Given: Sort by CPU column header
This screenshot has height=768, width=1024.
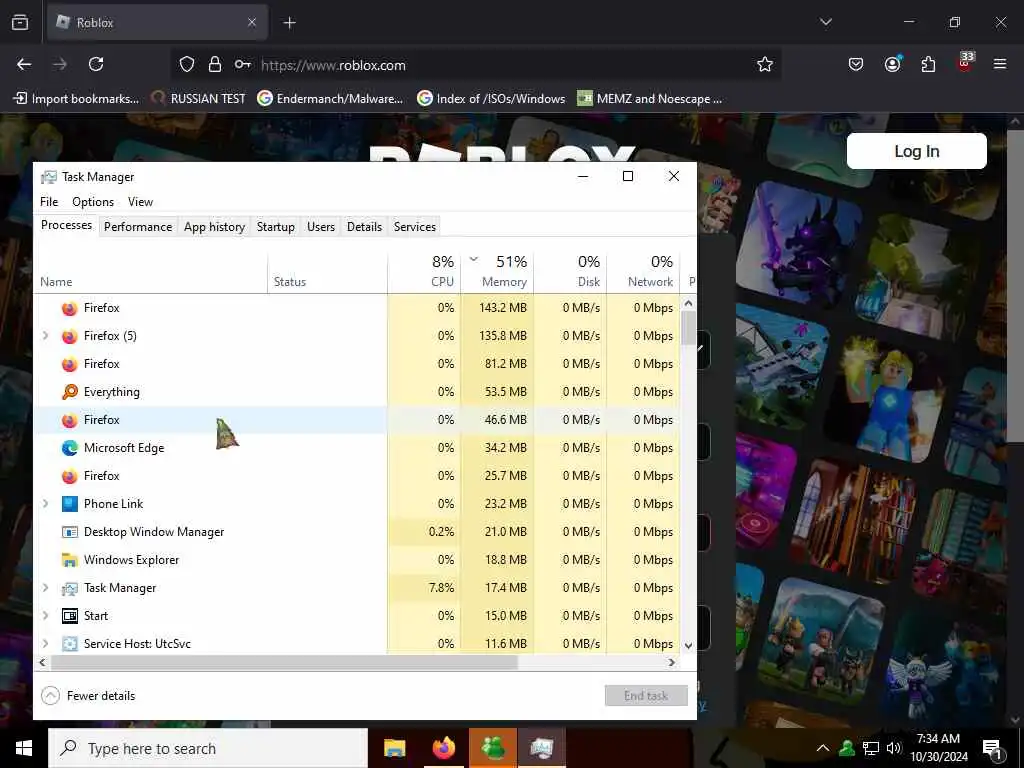Looking at the screenshot, I should (424, 271).
